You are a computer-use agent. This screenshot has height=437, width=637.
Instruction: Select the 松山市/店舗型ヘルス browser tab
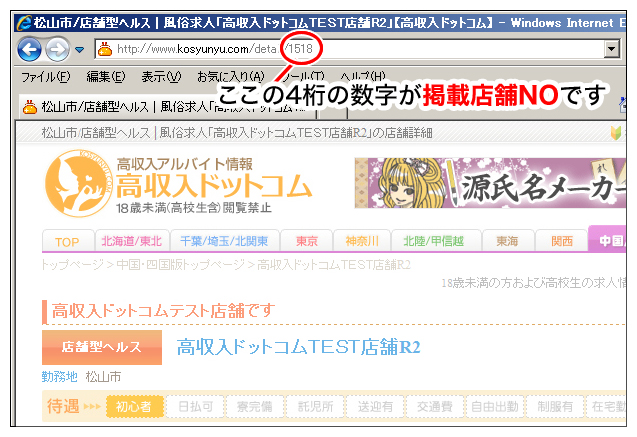(167, 107)
